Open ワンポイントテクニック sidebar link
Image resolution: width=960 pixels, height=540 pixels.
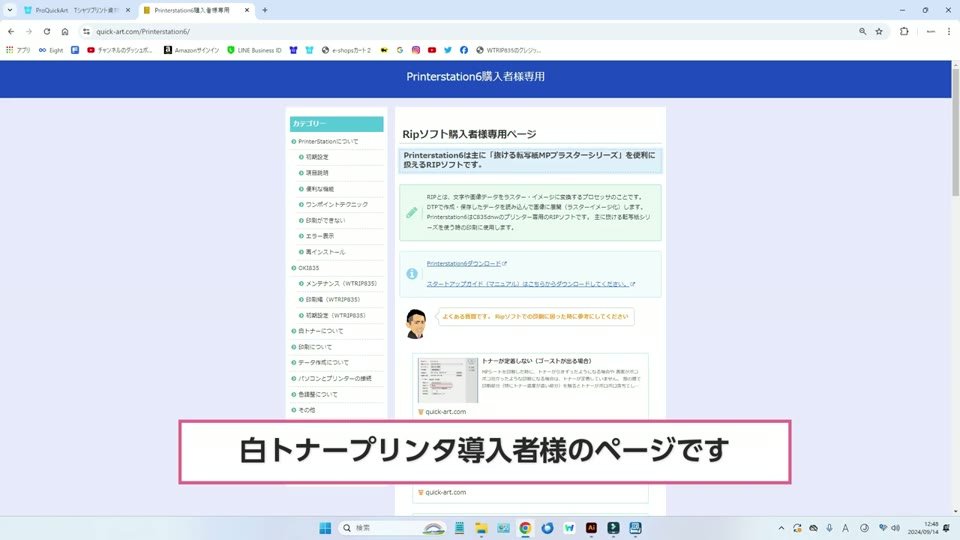point(337,204)
